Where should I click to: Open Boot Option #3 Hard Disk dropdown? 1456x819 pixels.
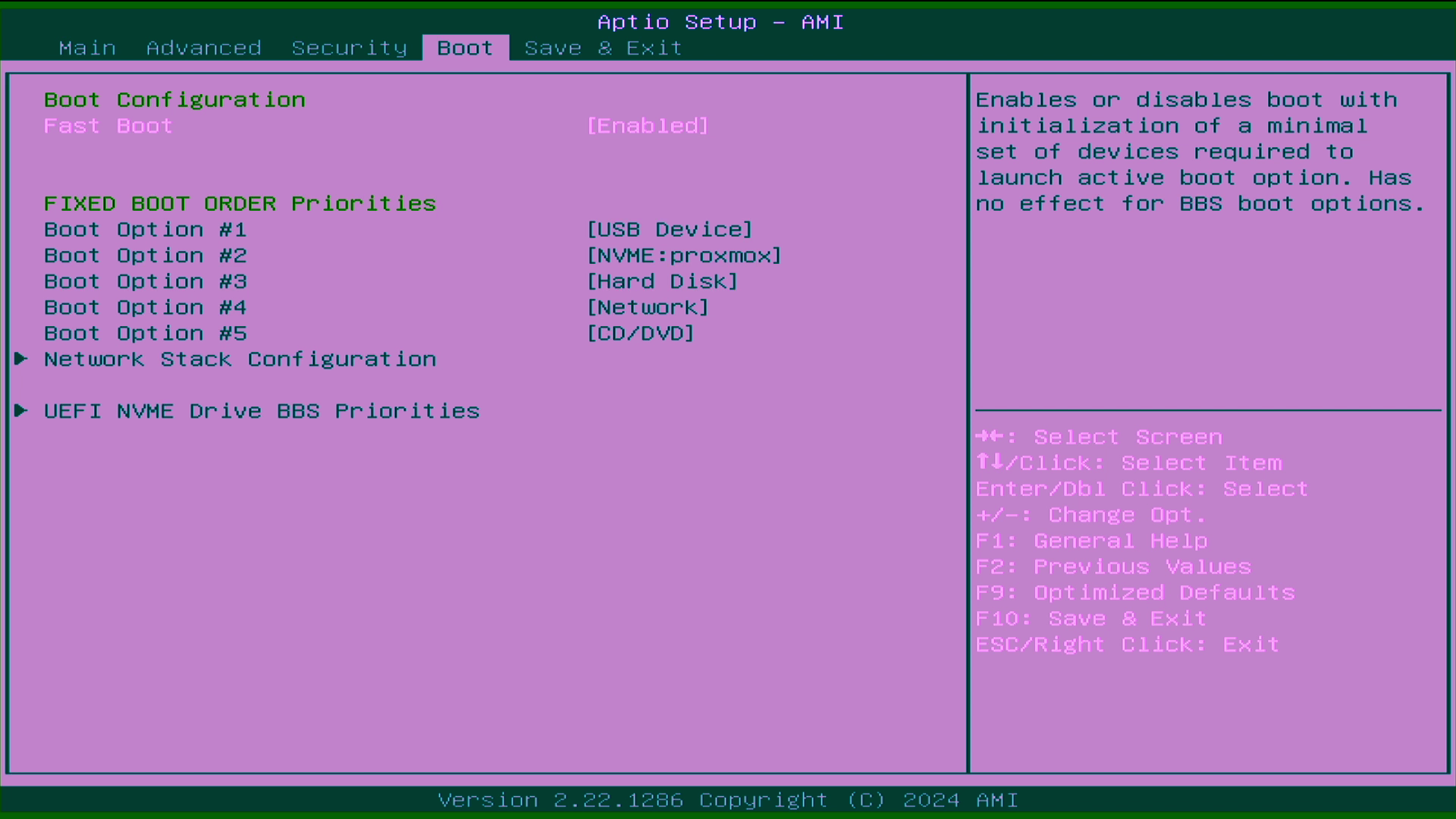coord(661,281)
